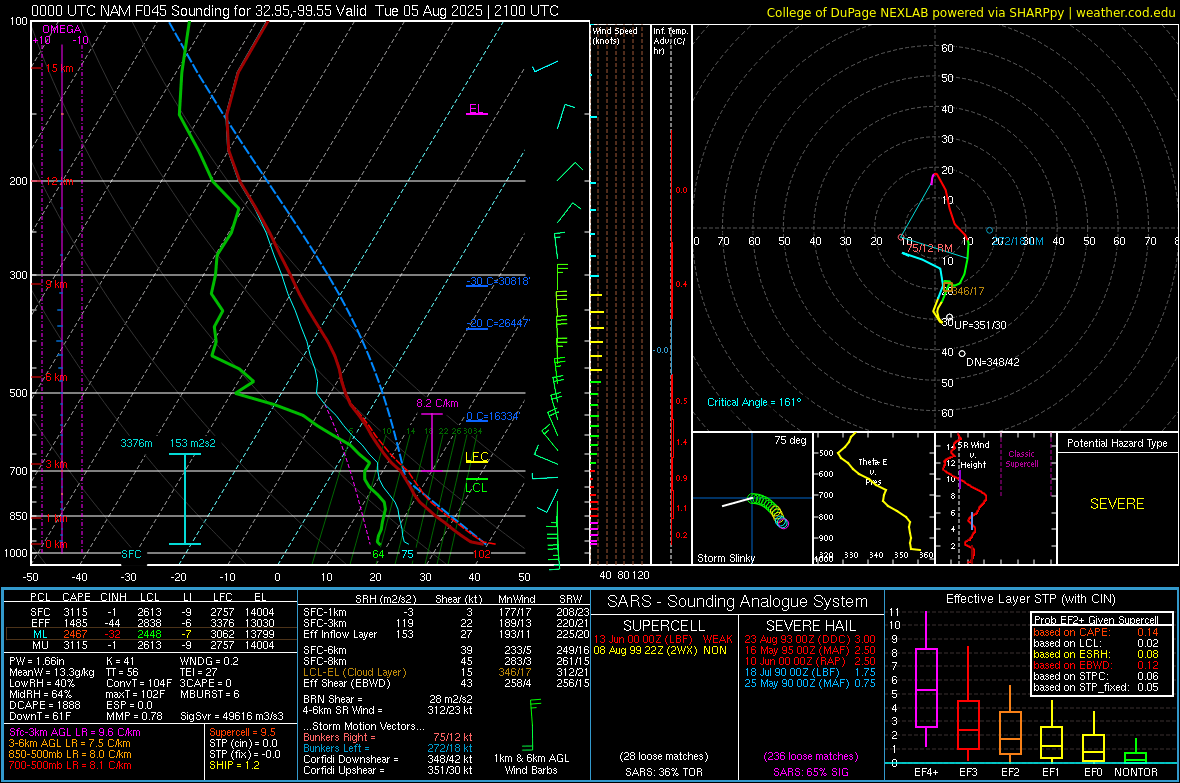The width and height of the screenshot is (1180, 783).
Task: Click the SEVERE HAIL analogue column header
Action: click(809, 626)
